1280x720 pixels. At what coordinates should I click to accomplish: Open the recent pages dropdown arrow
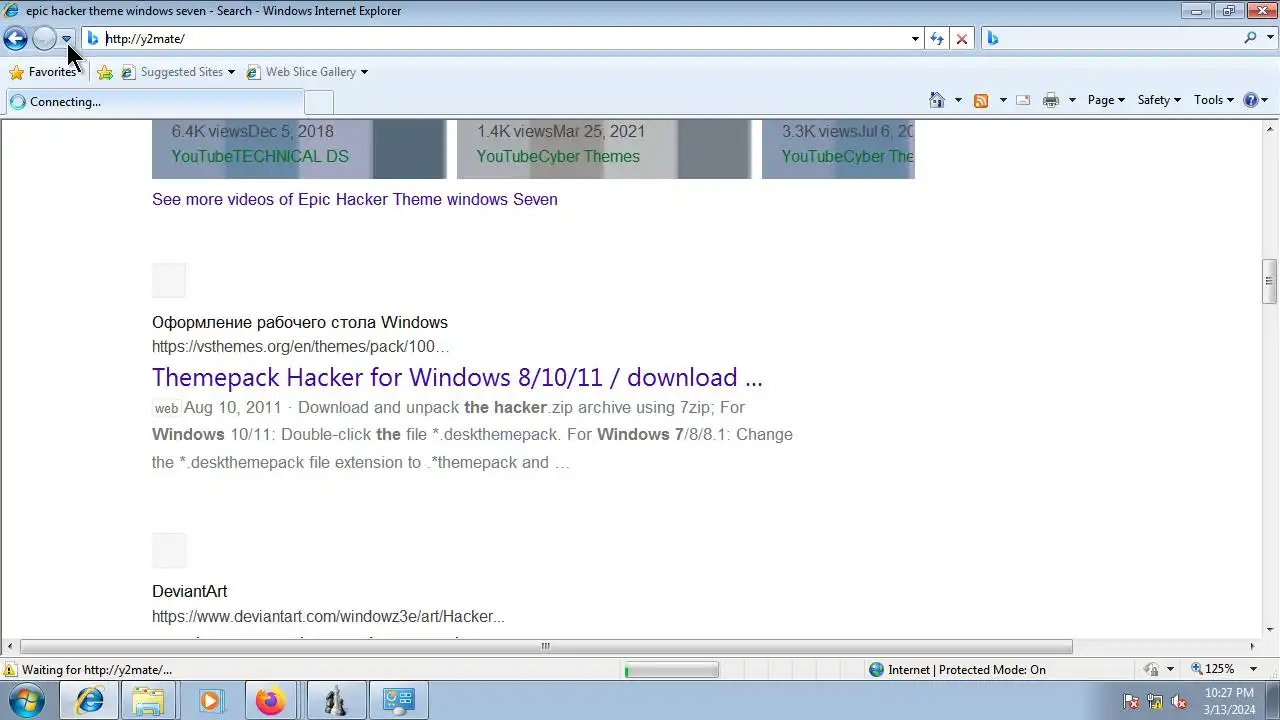point(66,39)
